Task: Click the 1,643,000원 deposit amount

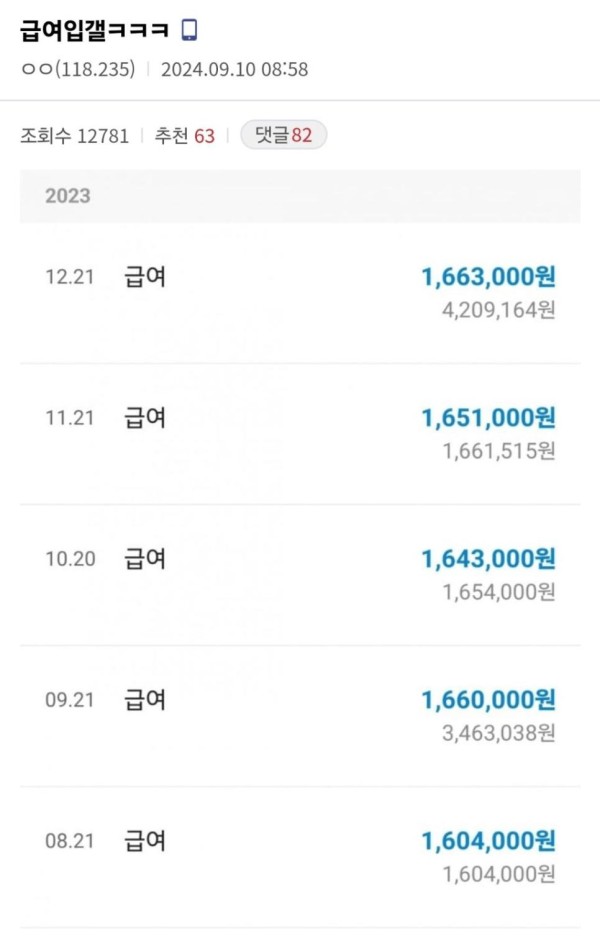Action: click(488, 559)
